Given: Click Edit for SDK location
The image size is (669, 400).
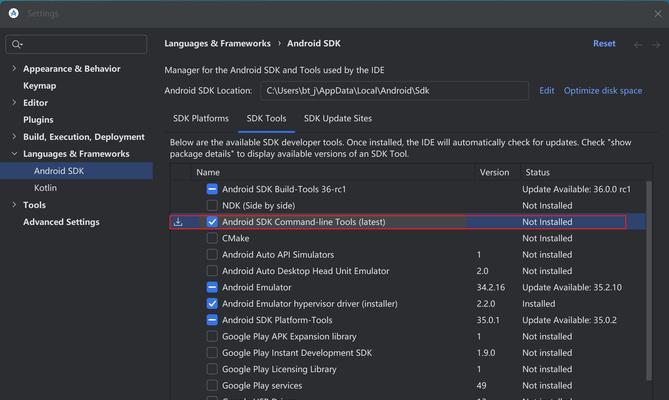Looking at the screenshot, I should [x=547, y=90].
